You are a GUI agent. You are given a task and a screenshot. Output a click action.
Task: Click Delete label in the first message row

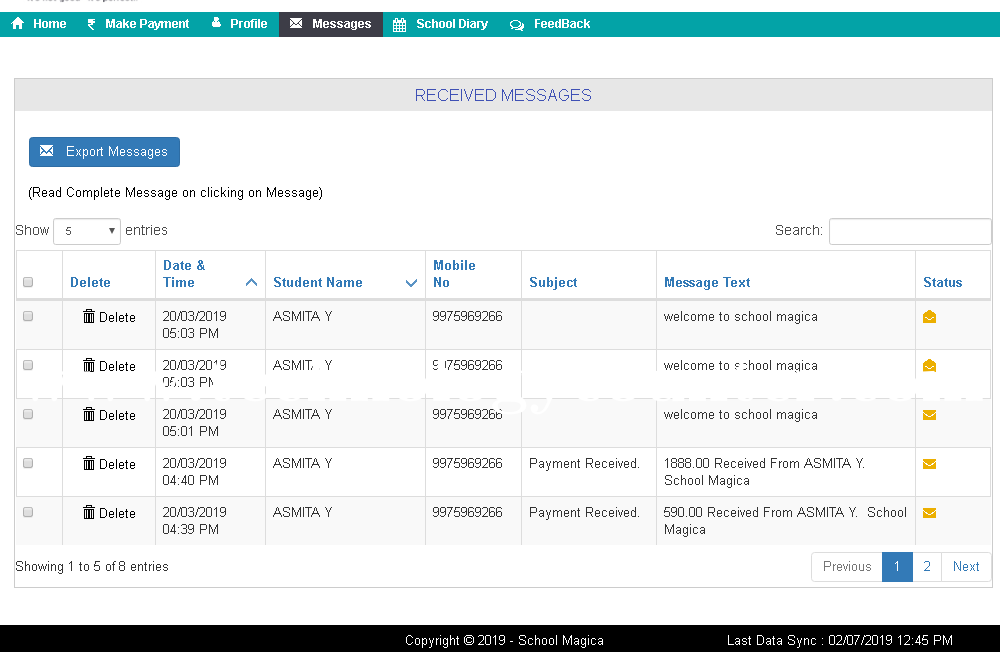click(117, 317)
